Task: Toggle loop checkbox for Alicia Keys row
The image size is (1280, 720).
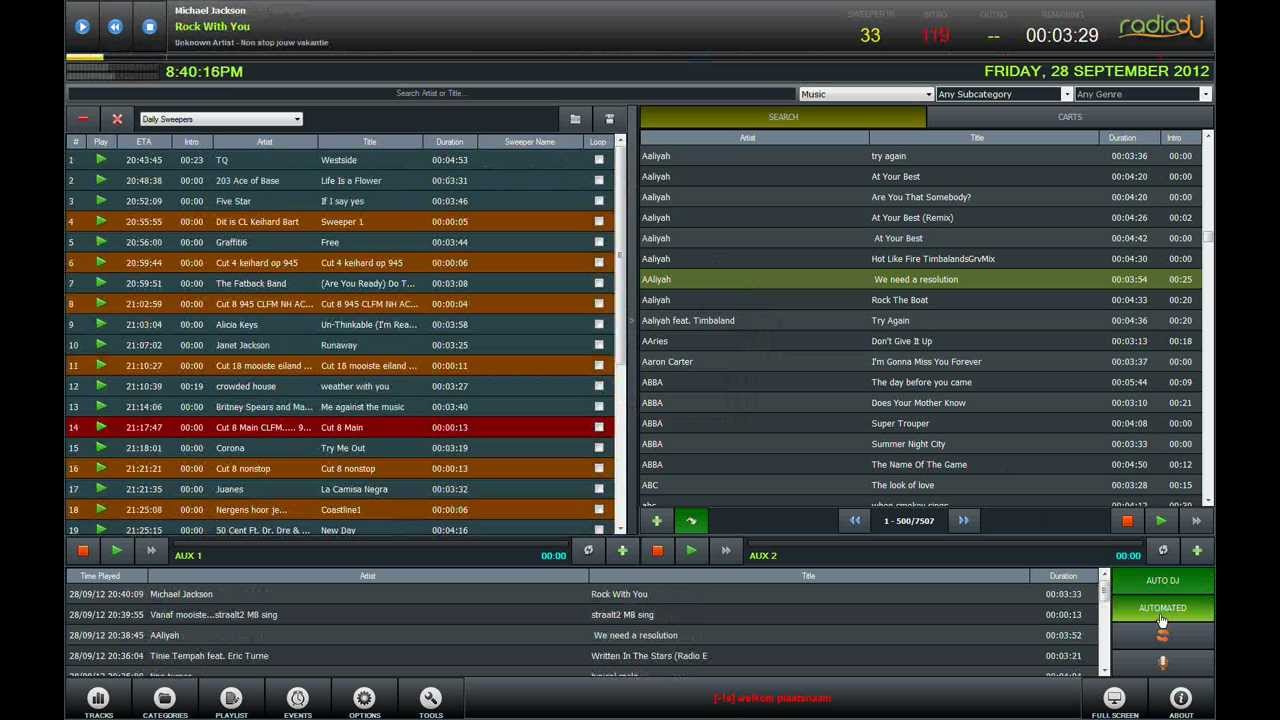Action: click(x=599, y=324)
